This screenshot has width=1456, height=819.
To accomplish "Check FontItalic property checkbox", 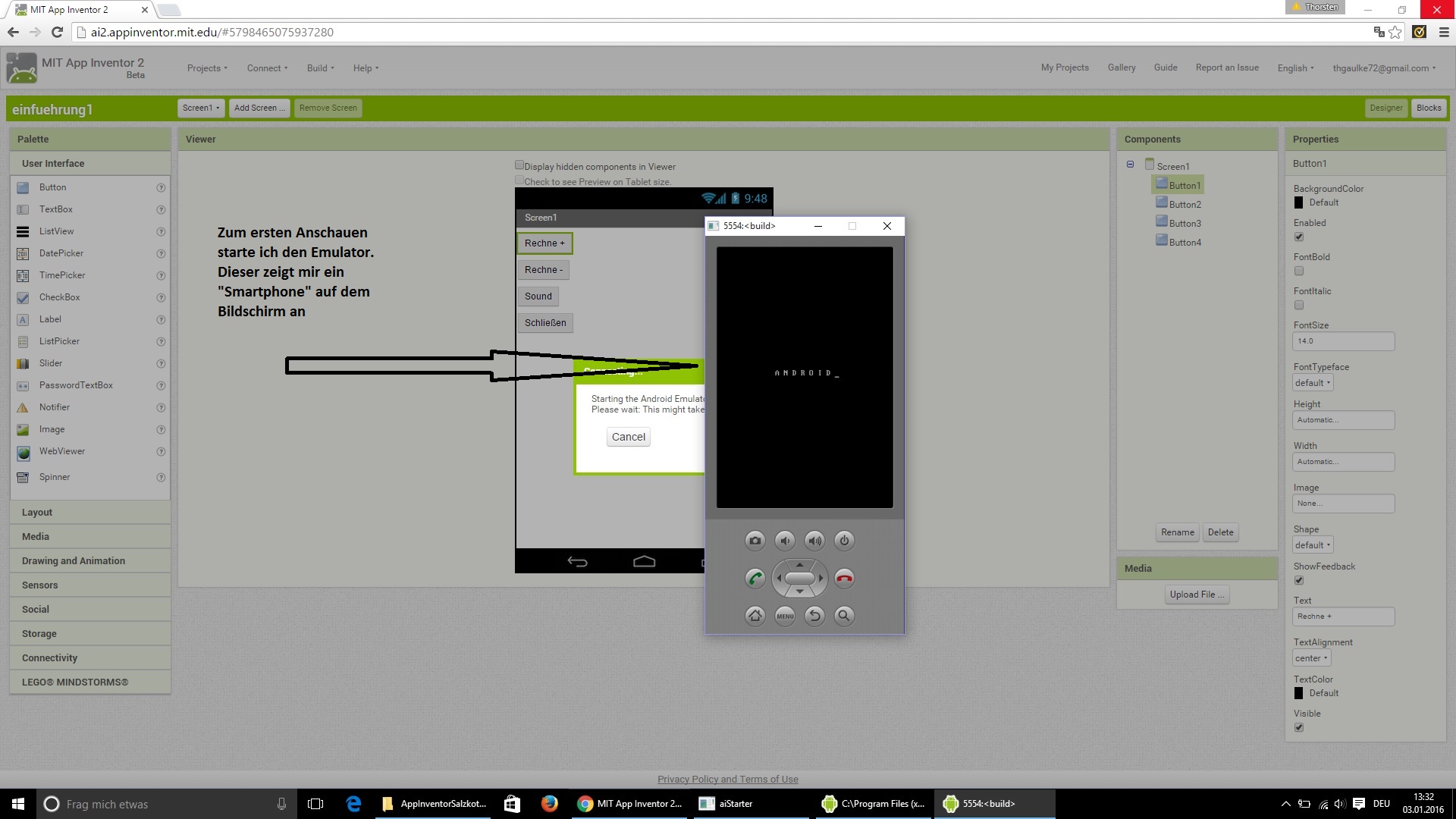I will point(1299,305).
